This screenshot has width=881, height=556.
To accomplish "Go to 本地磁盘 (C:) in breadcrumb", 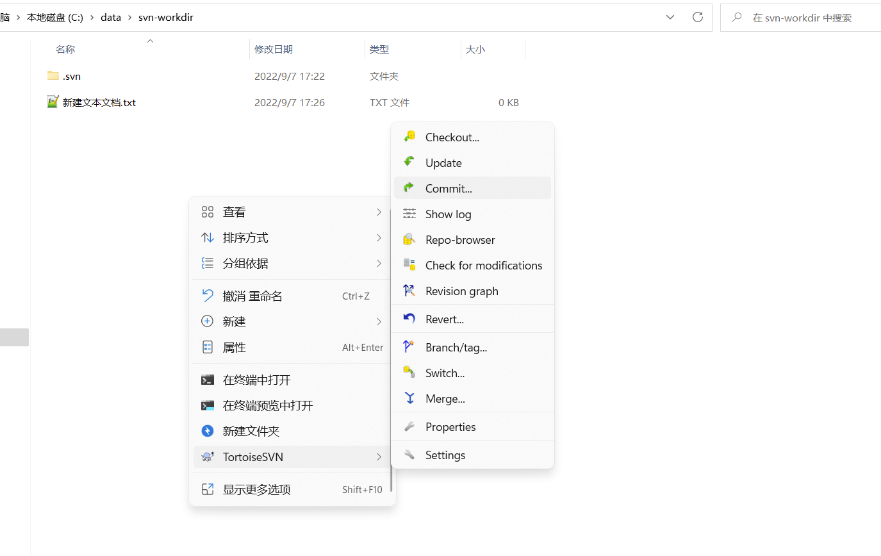I will 55,17.
